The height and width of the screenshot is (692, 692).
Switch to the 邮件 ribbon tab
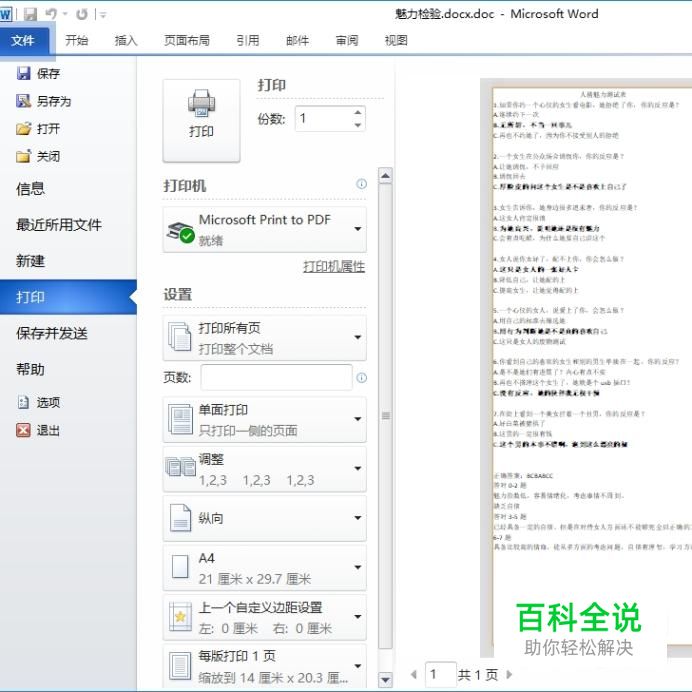click(297, 41)
